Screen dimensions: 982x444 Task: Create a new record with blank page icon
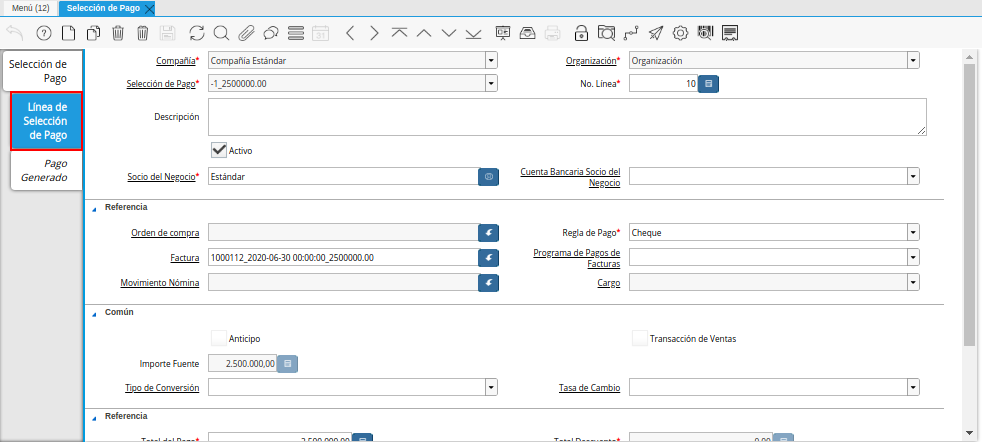click(68, 33)
